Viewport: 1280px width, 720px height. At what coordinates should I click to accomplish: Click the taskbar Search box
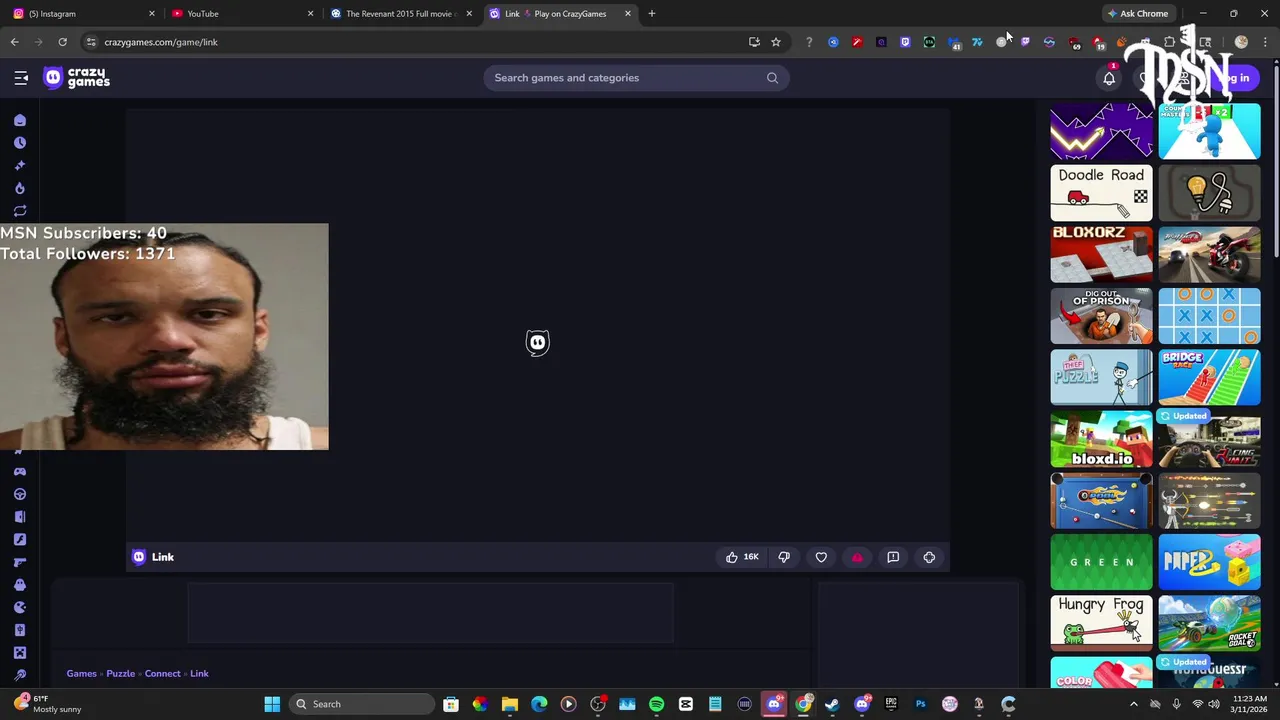tap(360, 704)
